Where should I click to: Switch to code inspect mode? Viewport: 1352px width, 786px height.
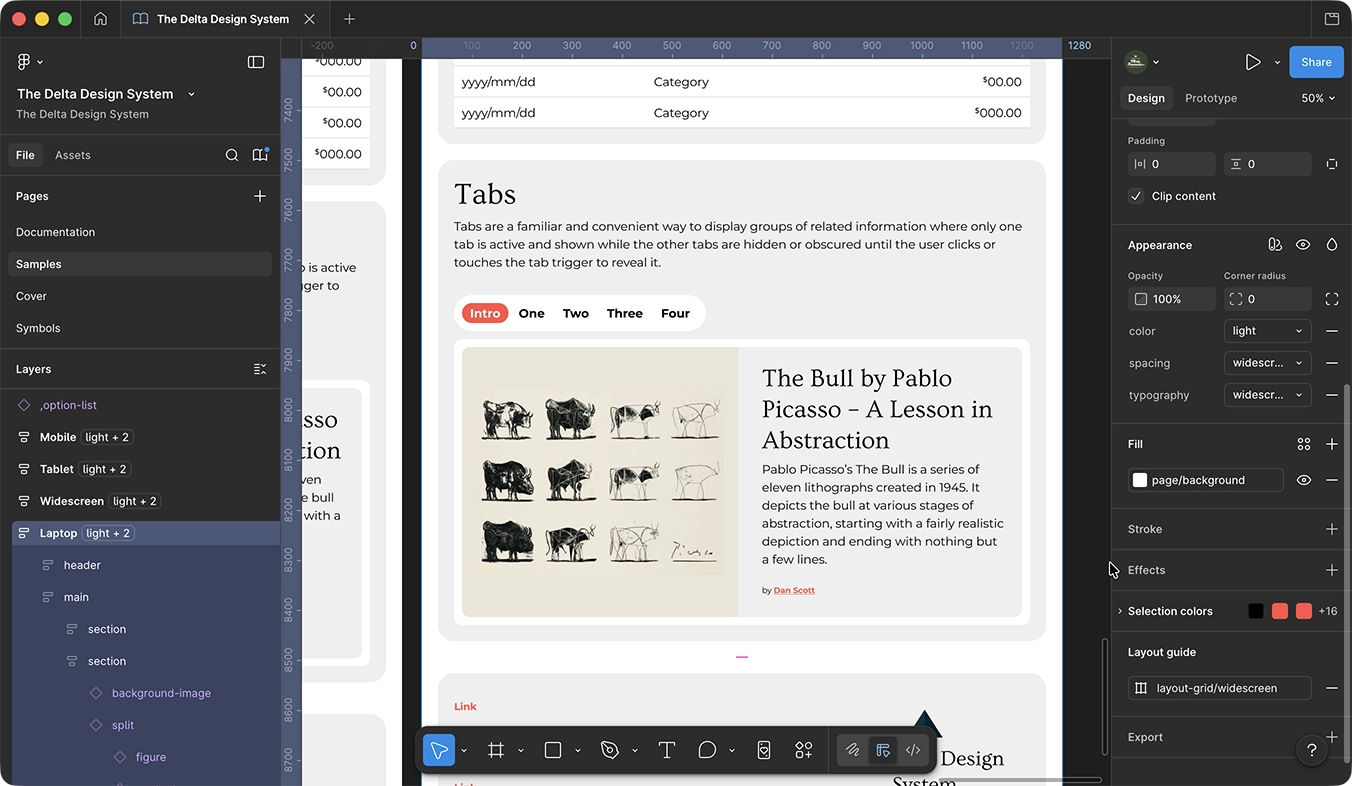coord(912,750)
